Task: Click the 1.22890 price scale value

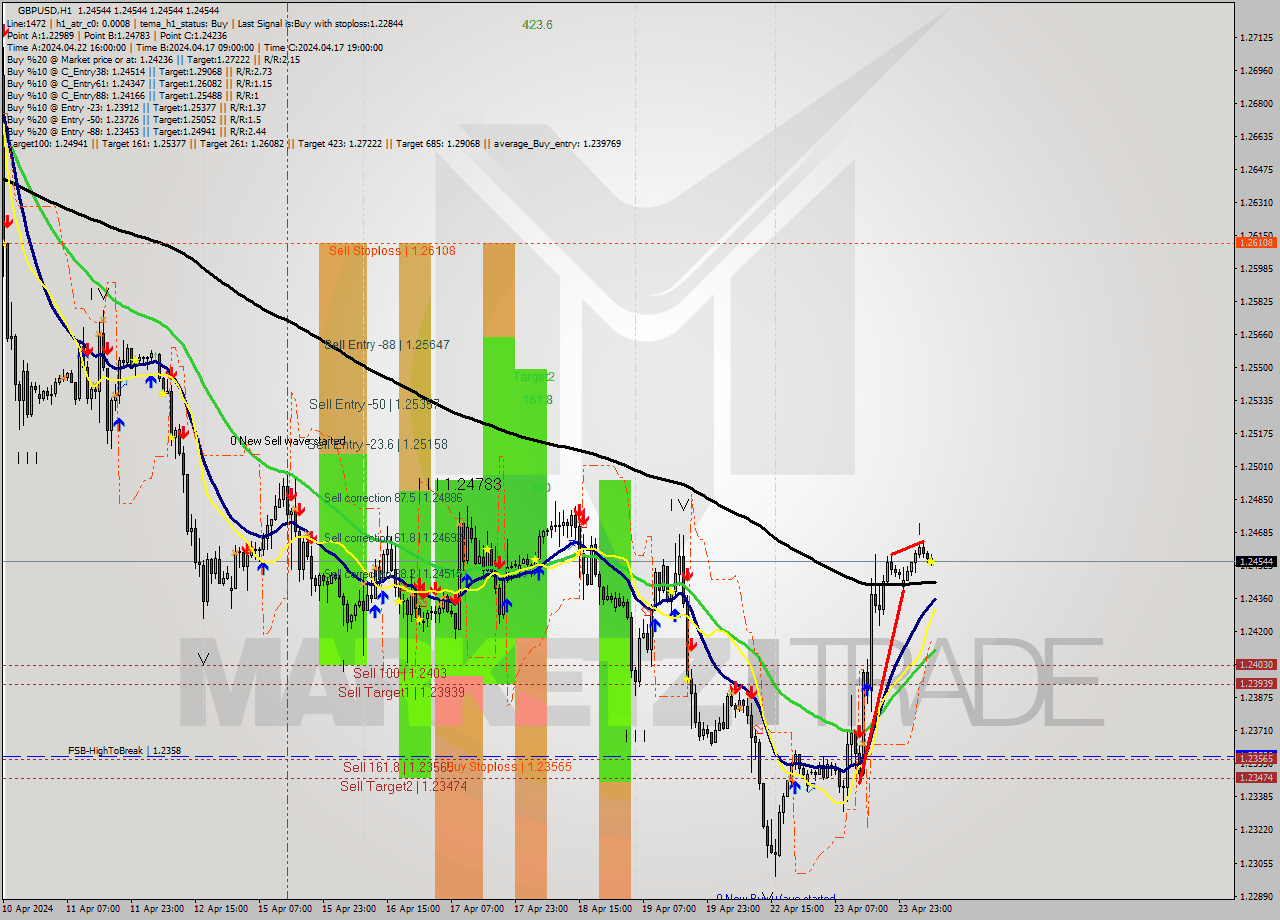Action: [x=1255, y=897]
